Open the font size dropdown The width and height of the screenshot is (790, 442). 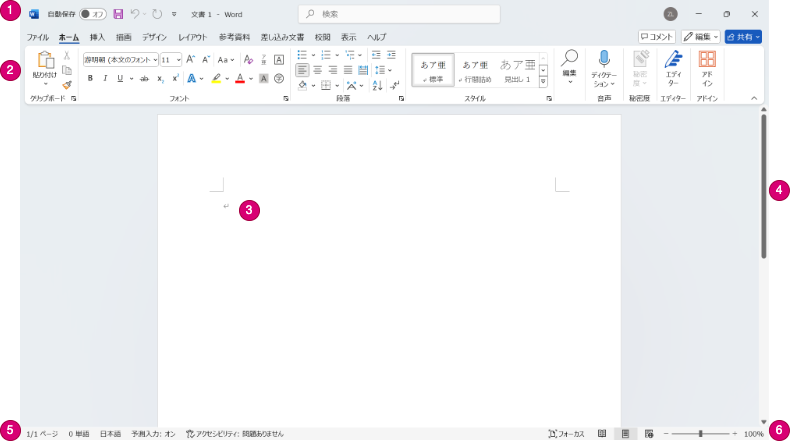coord(178,59)
